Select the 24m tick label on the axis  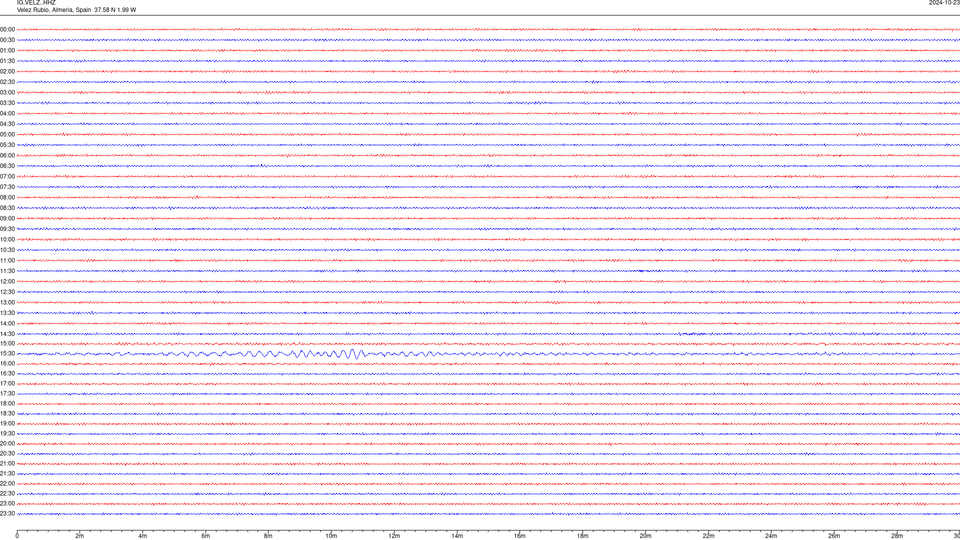(x=771, y=536)
